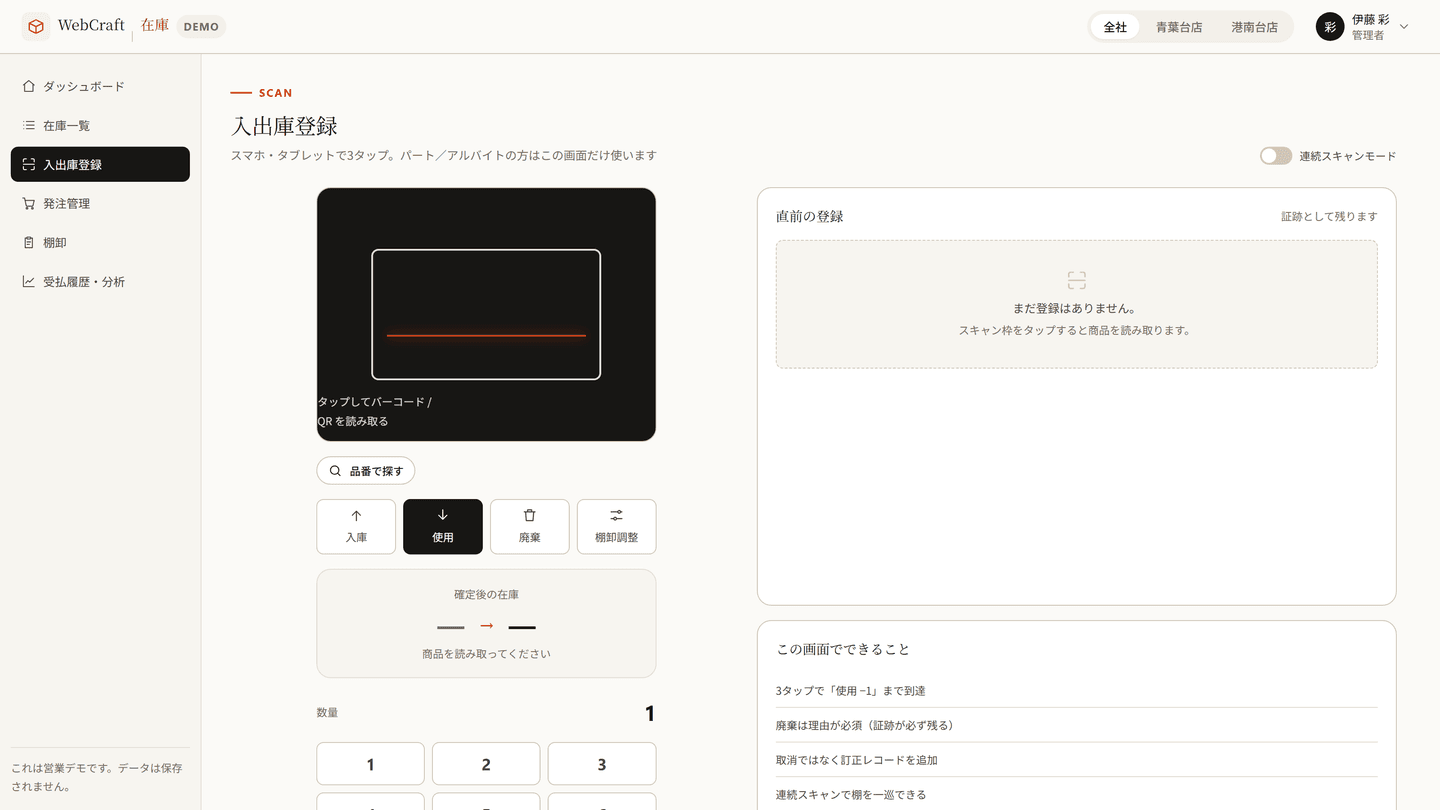Click the DEMO badge in header
The image size is (1440, 810).
coord(201,27)
